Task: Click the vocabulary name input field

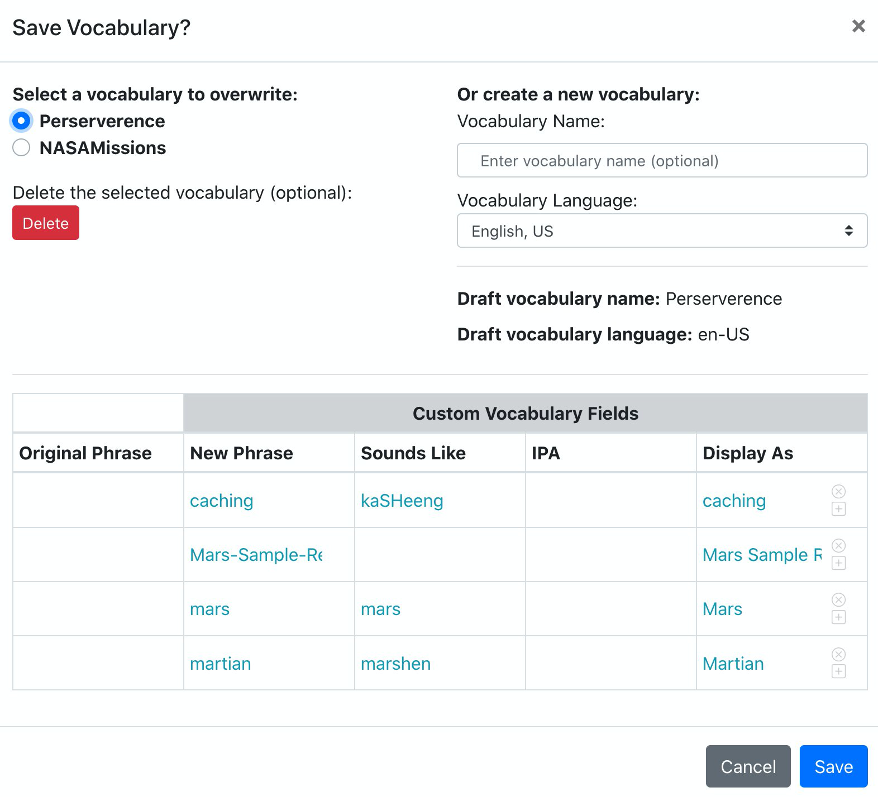Action: click(x=661, y=160)
